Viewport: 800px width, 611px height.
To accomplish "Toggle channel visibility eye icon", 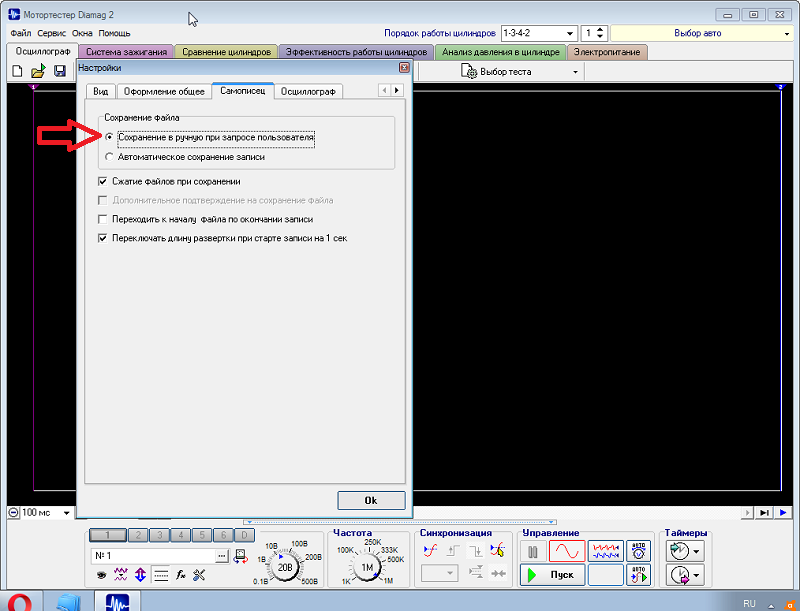I will [102, 575].
